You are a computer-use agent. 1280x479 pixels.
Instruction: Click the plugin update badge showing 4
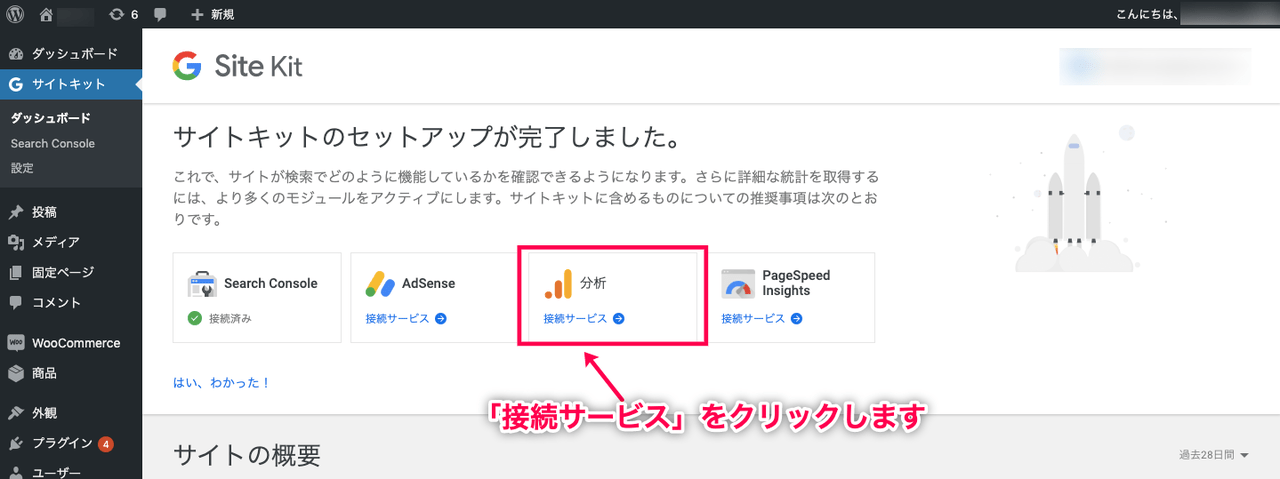[x=105, y=443]
